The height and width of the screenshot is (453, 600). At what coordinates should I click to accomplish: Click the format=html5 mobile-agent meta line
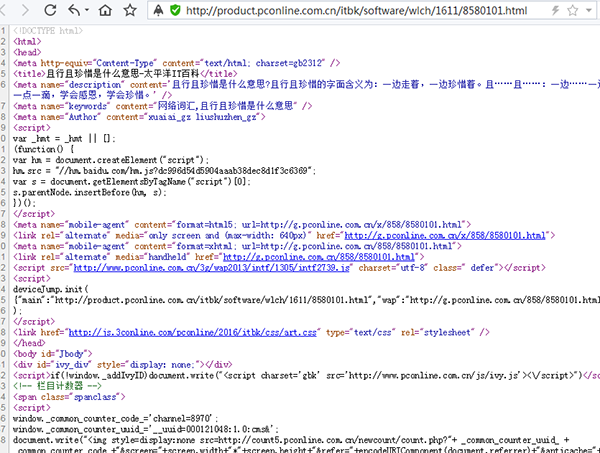tap(242, 225)
